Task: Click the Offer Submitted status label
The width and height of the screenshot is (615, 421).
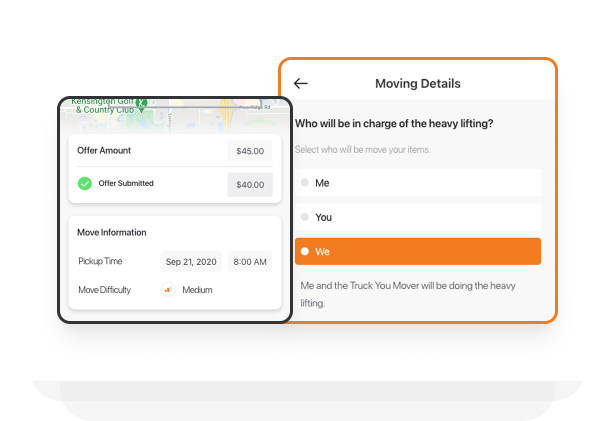Action: tap(126, 184)
